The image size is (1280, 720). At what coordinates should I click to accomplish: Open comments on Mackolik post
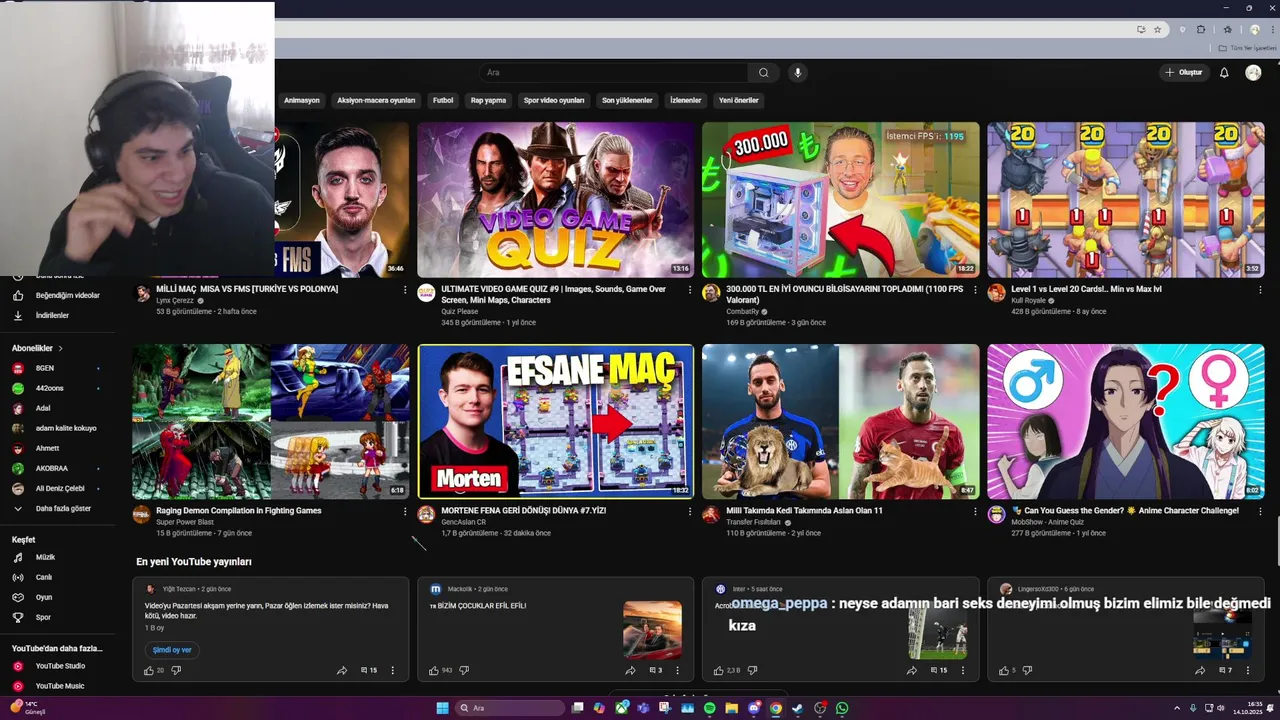[x=655, y=671]
